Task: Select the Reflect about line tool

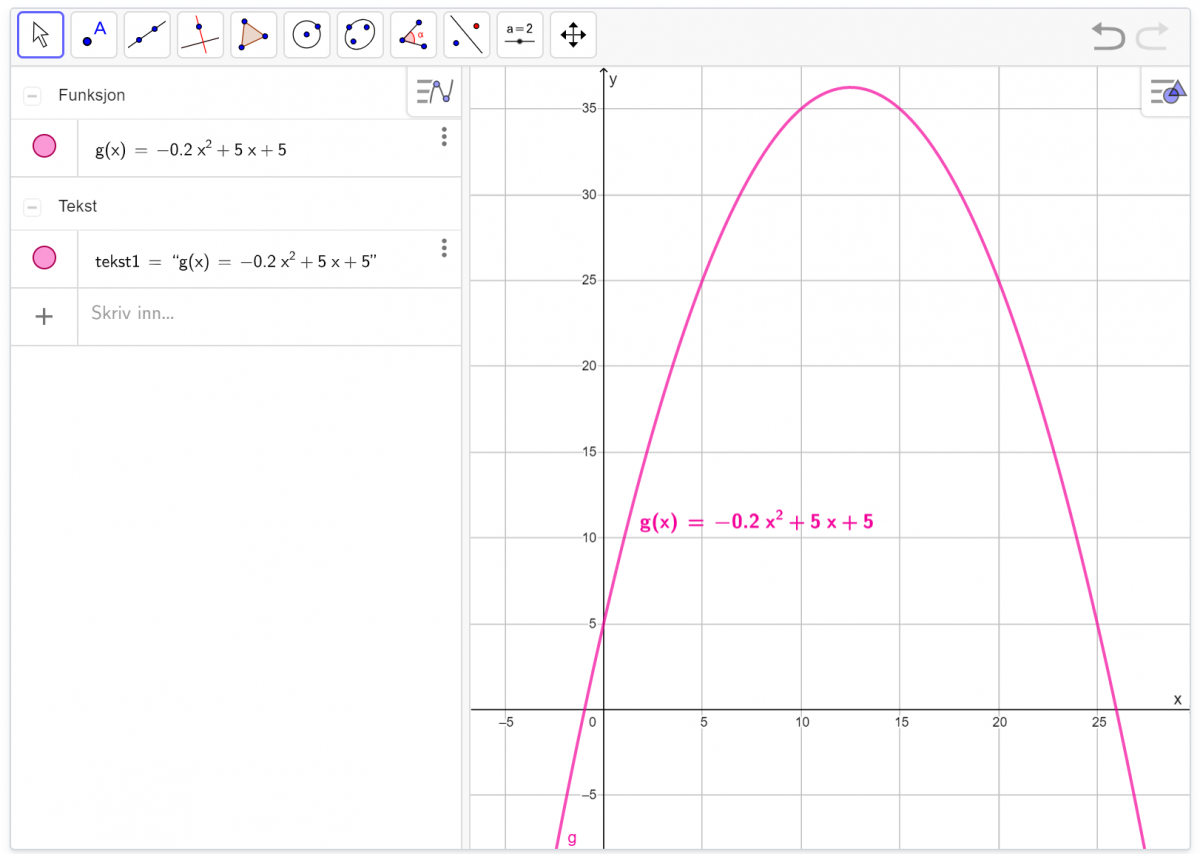Action: 466,35
